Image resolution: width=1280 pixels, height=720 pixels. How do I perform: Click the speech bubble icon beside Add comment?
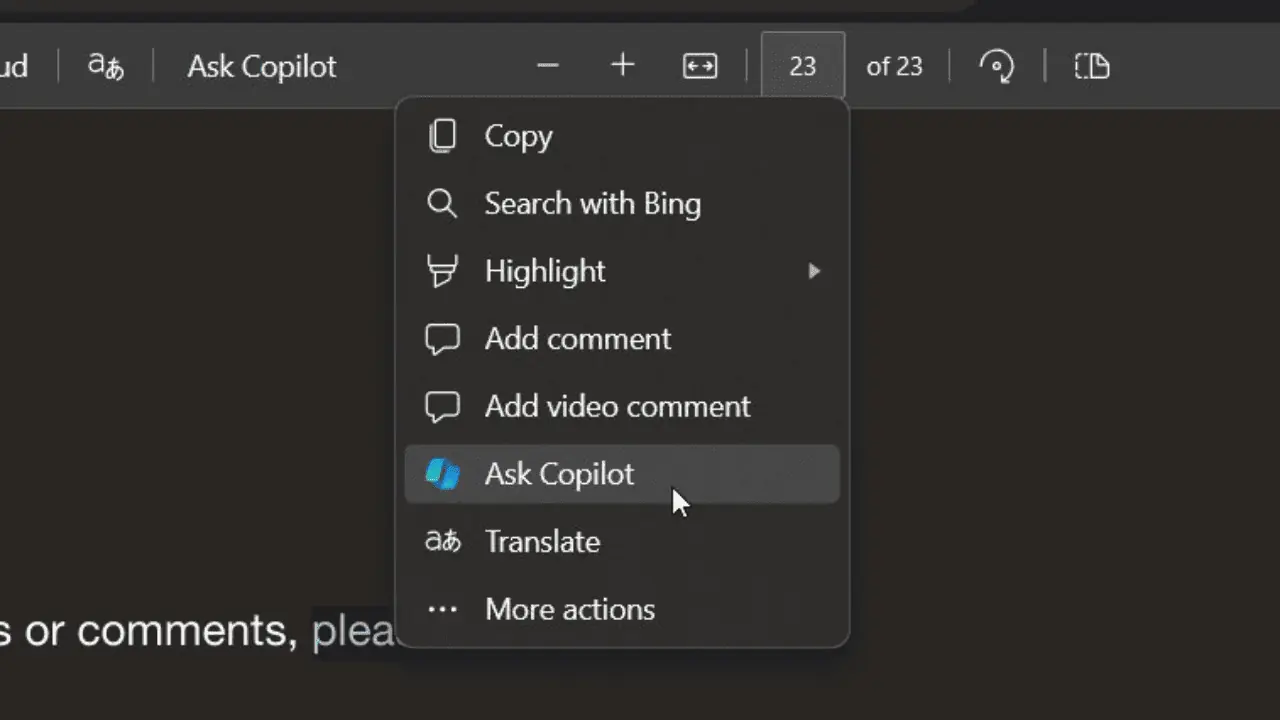pos(442,339)
